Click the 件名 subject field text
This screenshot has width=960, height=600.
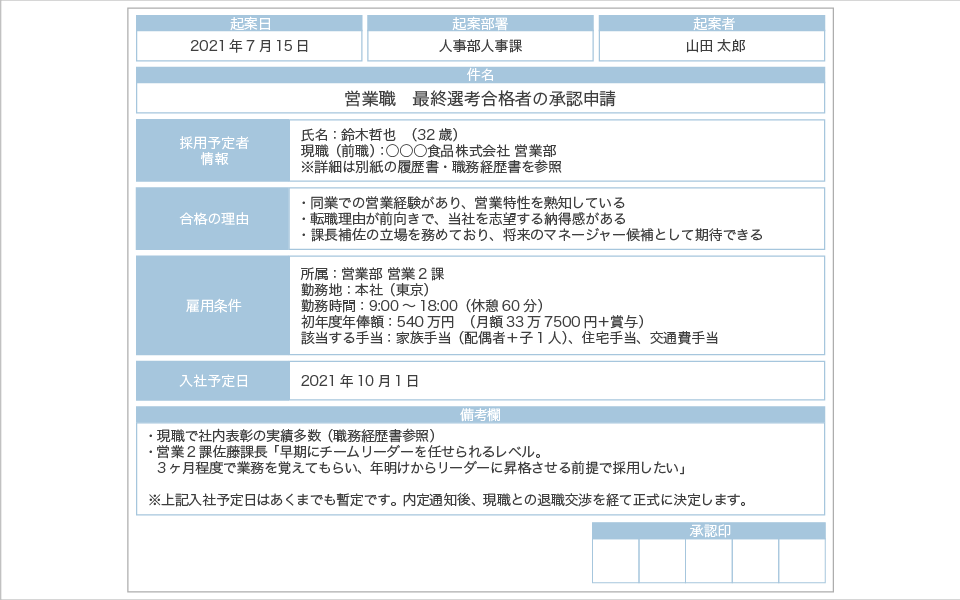tap(480, 98)
